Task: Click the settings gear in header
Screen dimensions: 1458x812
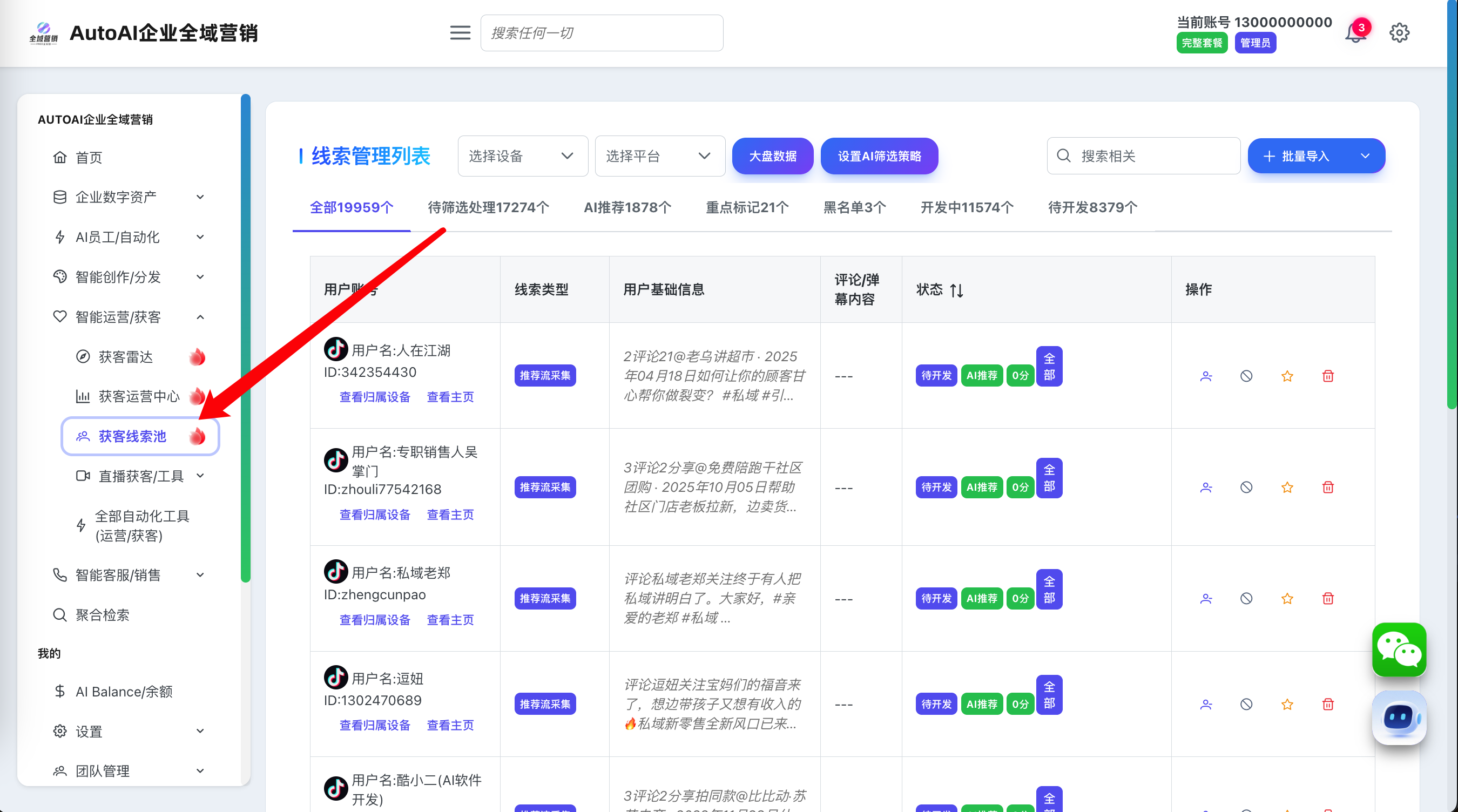Action: coord(1399,33)
